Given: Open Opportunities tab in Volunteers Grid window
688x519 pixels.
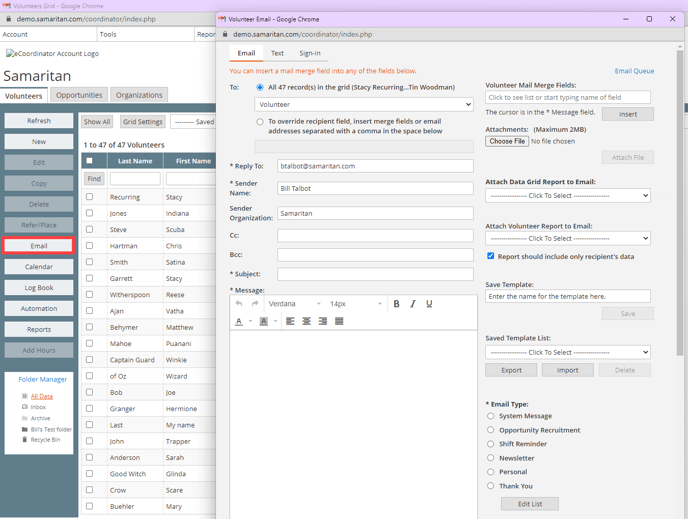Looking at the screenshot, I should point(79,95).
